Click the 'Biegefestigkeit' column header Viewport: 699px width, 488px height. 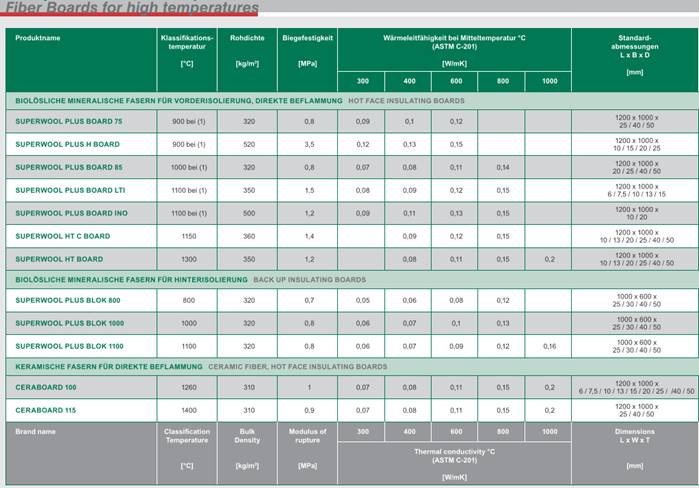click(x=307, y=38)
